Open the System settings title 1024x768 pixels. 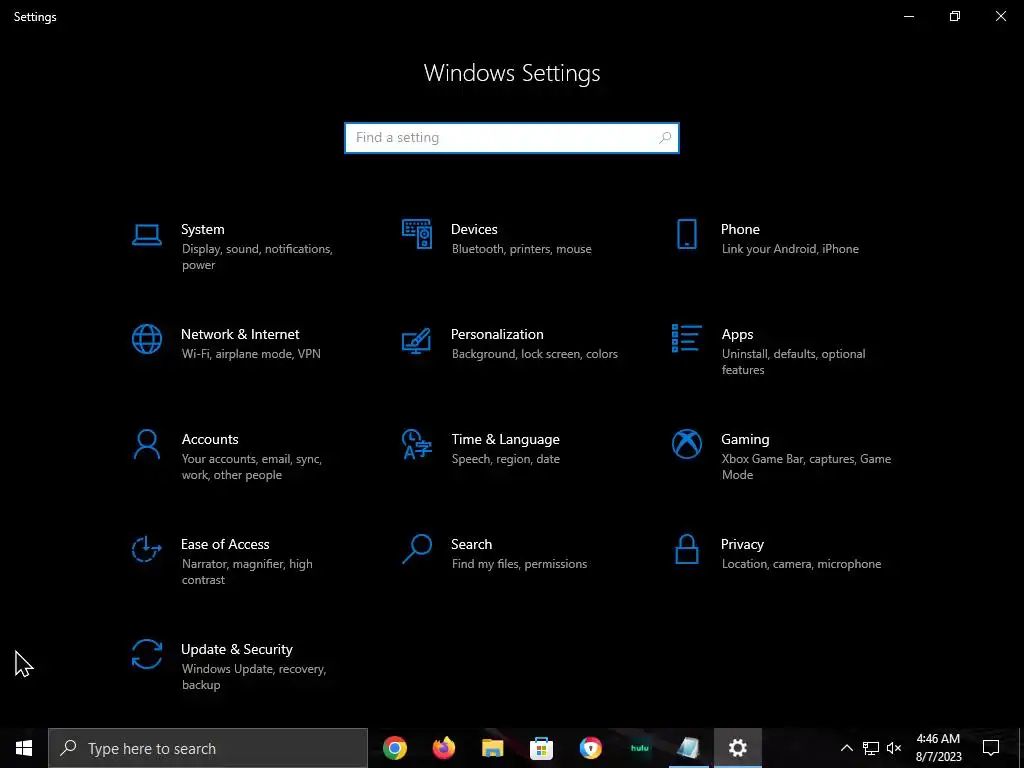[202, 229]
